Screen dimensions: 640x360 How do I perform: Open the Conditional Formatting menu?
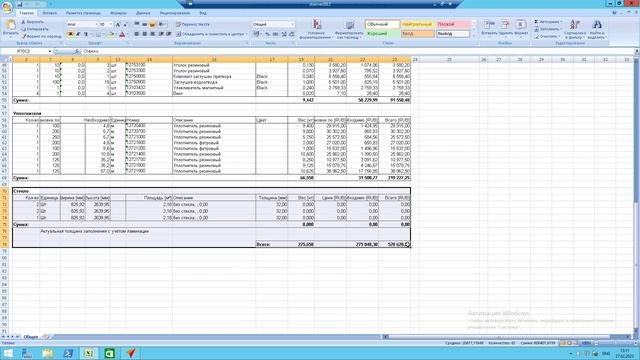coord(317,29)
